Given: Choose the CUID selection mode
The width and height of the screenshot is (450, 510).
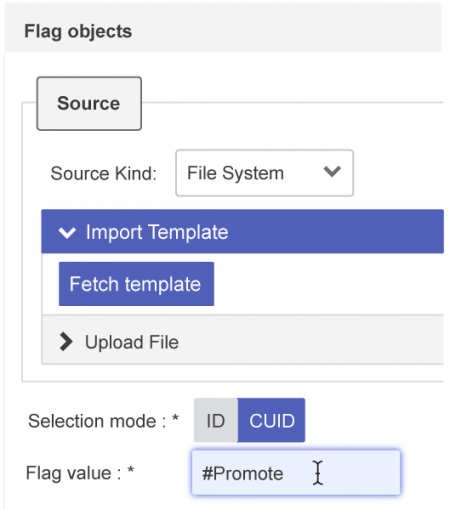Looking at the screenshot, I should click(272, 420).
